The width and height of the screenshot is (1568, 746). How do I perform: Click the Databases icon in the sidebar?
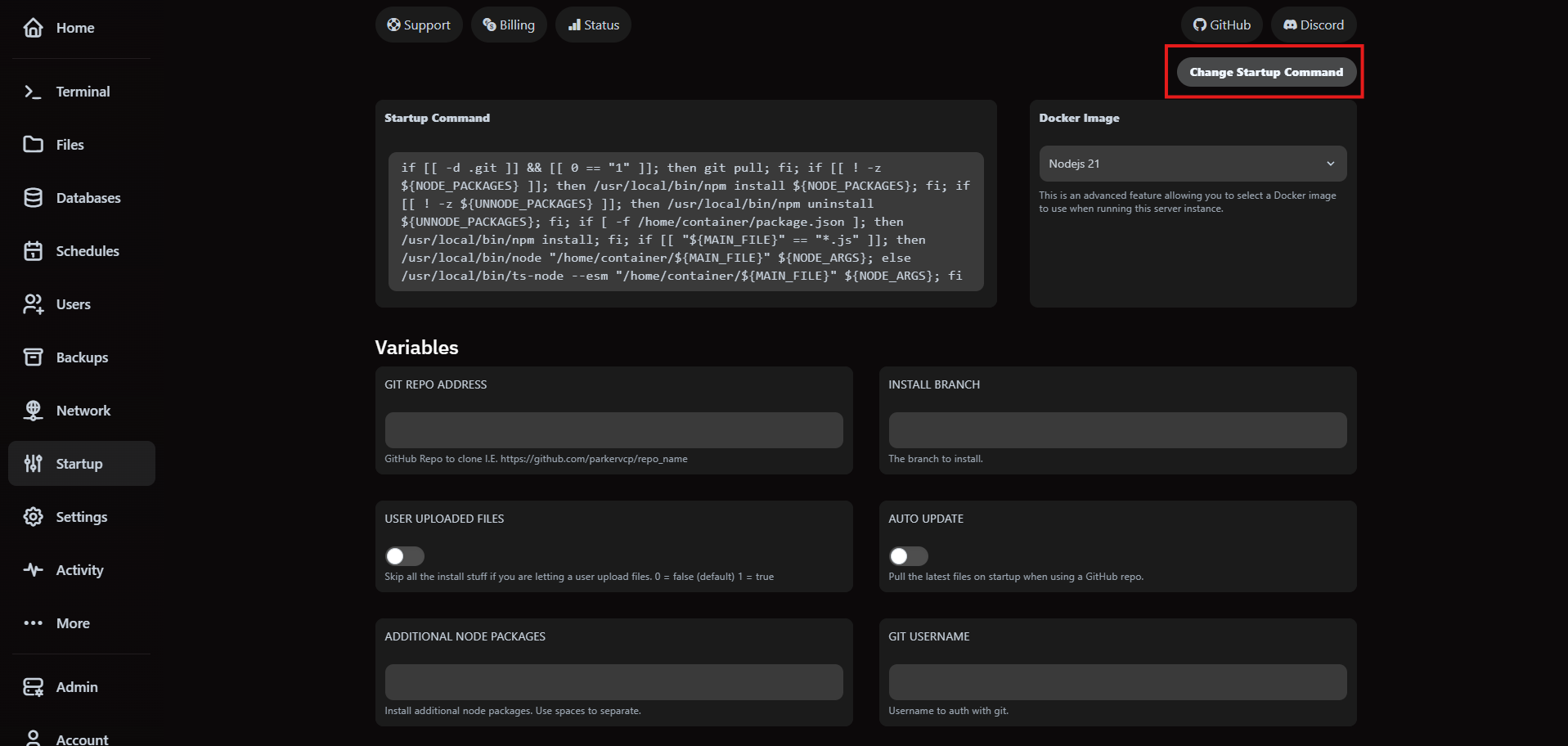point(33,197)
